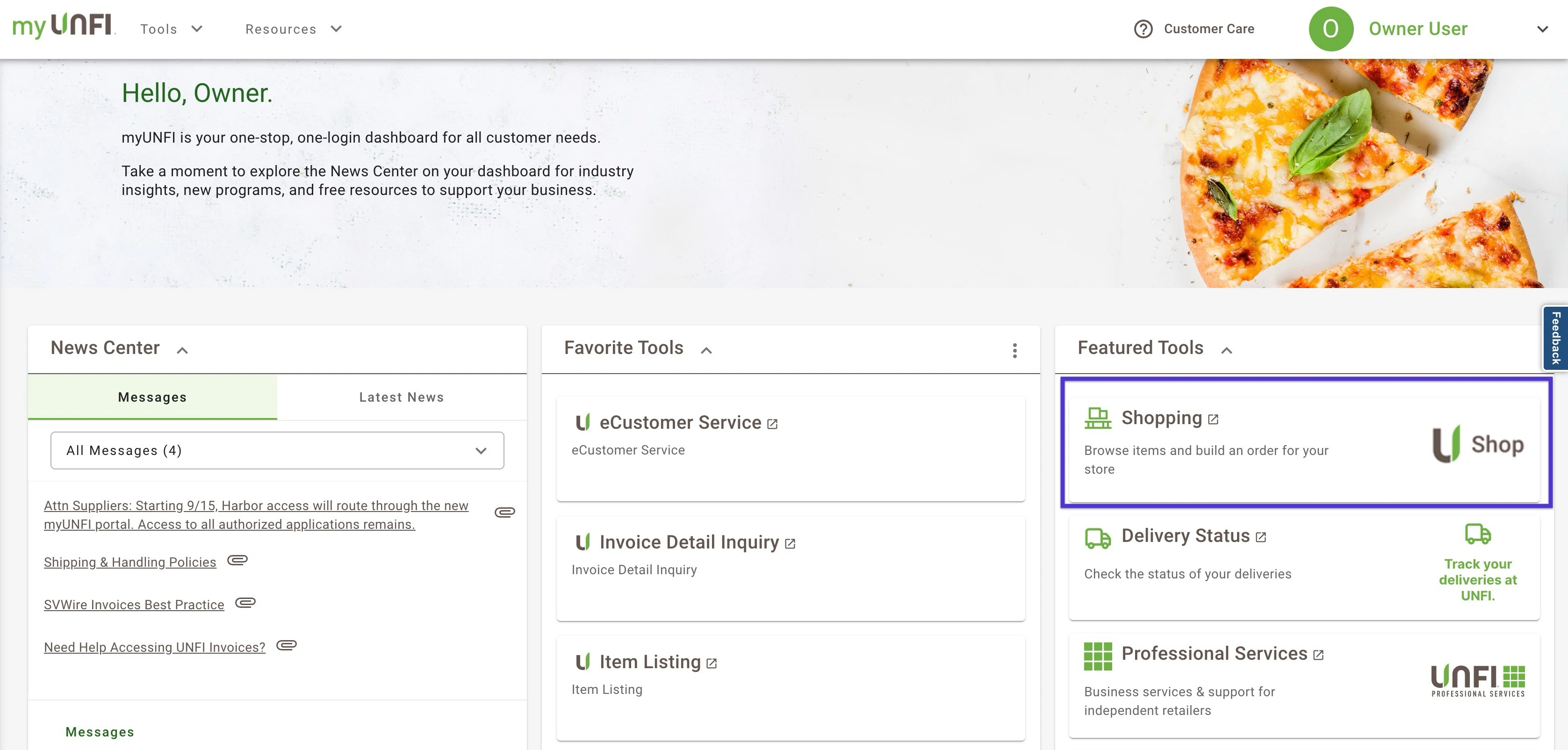
Task: Click the Shopping pallet icon
Action: coord(1098,418)
